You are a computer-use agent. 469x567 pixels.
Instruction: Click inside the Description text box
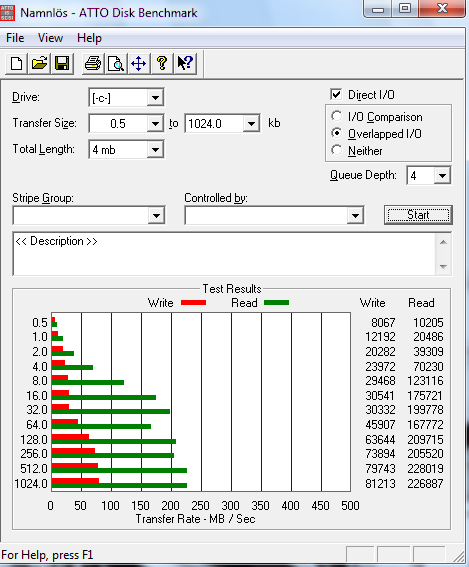[225, 254]
